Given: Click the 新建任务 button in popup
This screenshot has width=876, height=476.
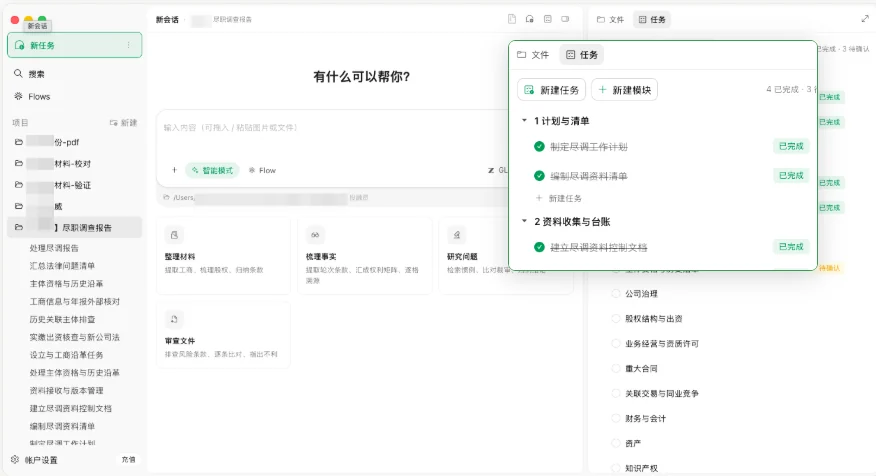Looking at the screenshot, I should pyautogui.click(x=551, y=89).
